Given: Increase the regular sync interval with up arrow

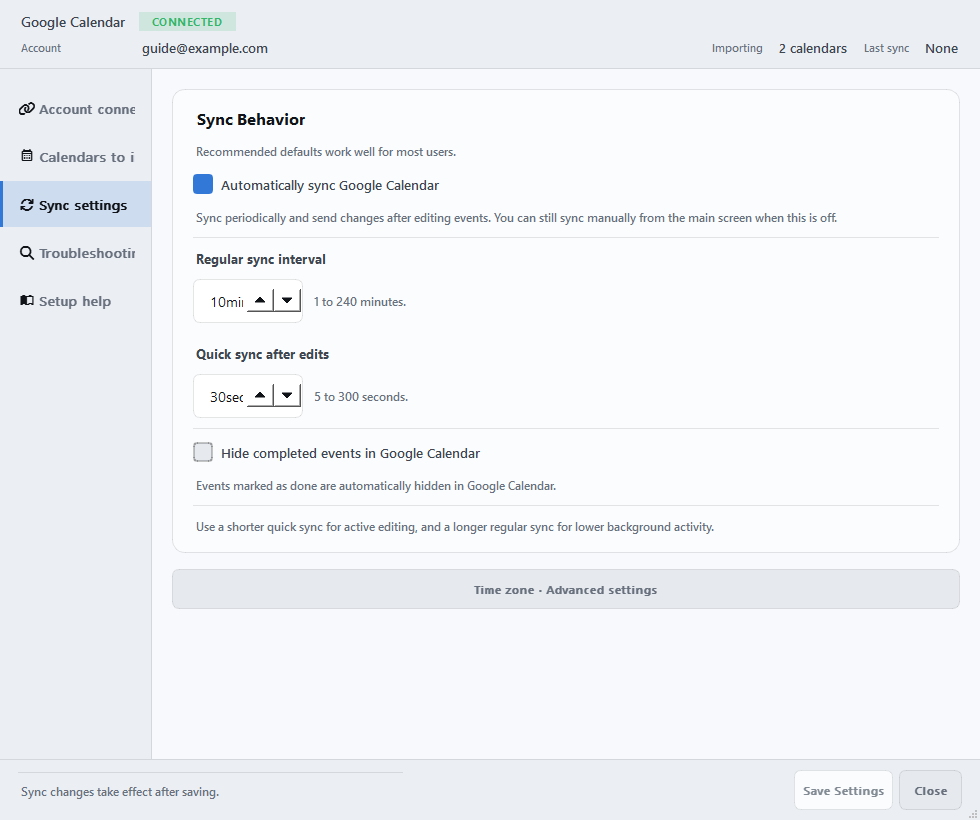Looking at the screenshot, I should pyautogui.click(x=260, y=301).
